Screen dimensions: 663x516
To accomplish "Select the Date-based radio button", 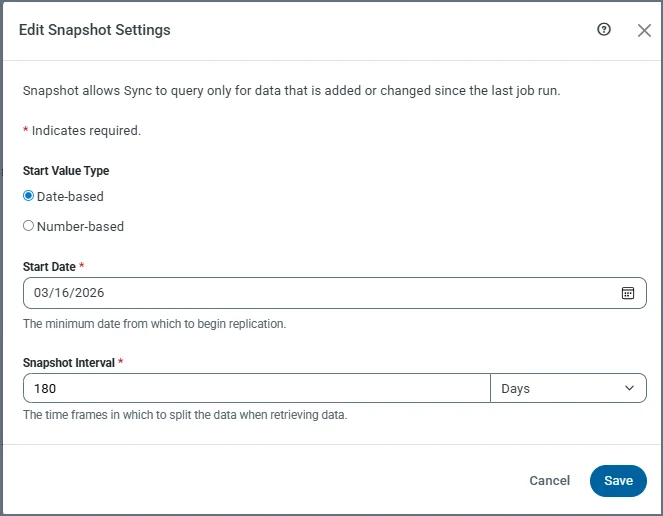I will 28,196.
